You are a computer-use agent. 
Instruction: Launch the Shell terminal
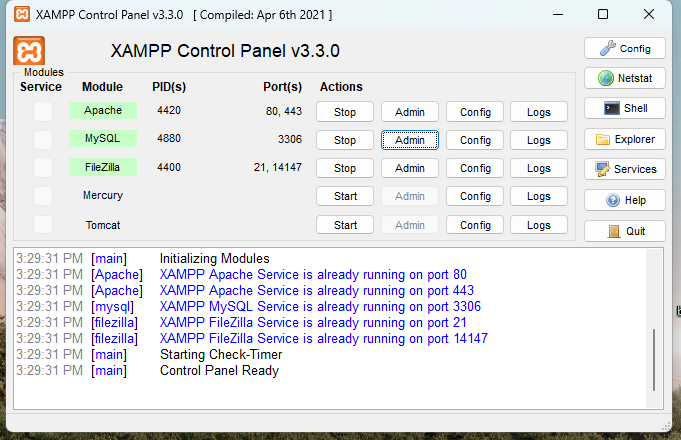click(x=625, y=108)
